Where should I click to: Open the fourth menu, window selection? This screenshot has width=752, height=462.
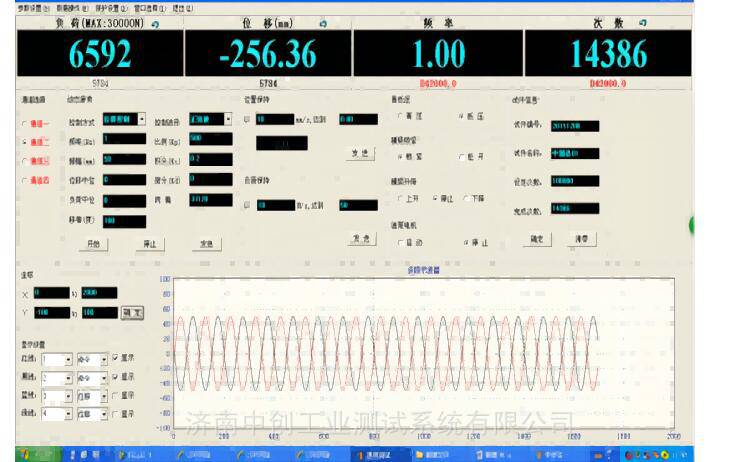coord(149,8)
